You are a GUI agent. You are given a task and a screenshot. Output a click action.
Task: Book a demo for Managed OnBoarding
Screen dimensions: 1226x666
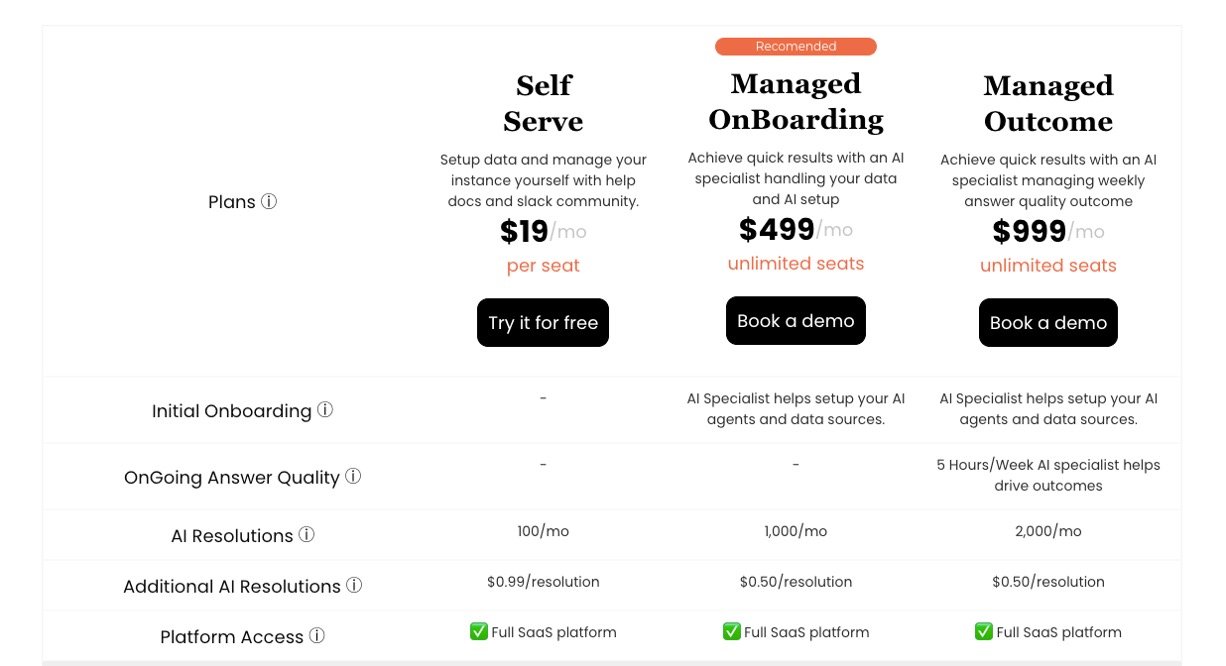coord(796,321)
